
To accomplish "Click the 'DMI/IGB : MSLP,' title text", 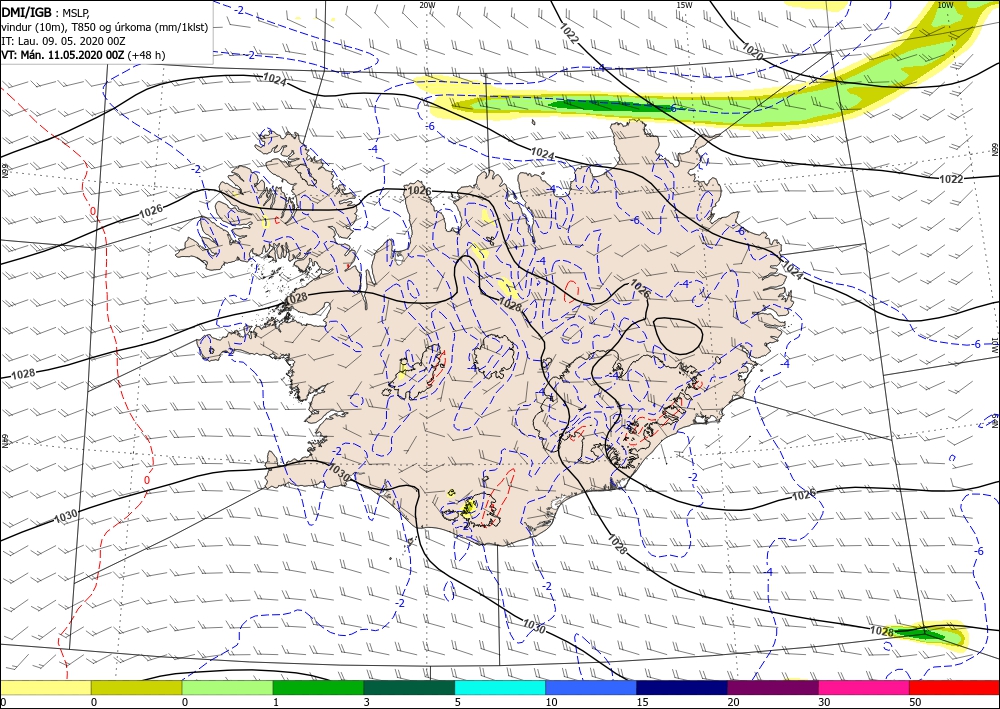I will coord(46,11).
